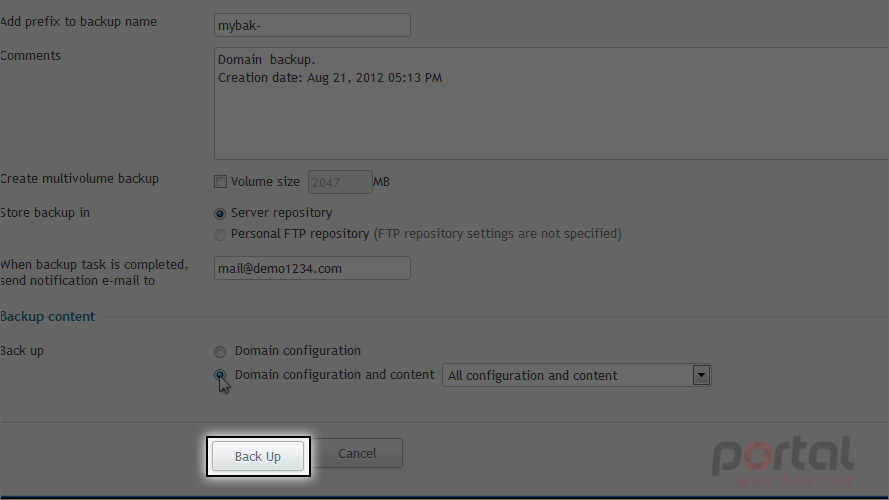Enable the multivolume backup checkbox
Viewport: 889px width, 500px height.
tap(220, 182)
